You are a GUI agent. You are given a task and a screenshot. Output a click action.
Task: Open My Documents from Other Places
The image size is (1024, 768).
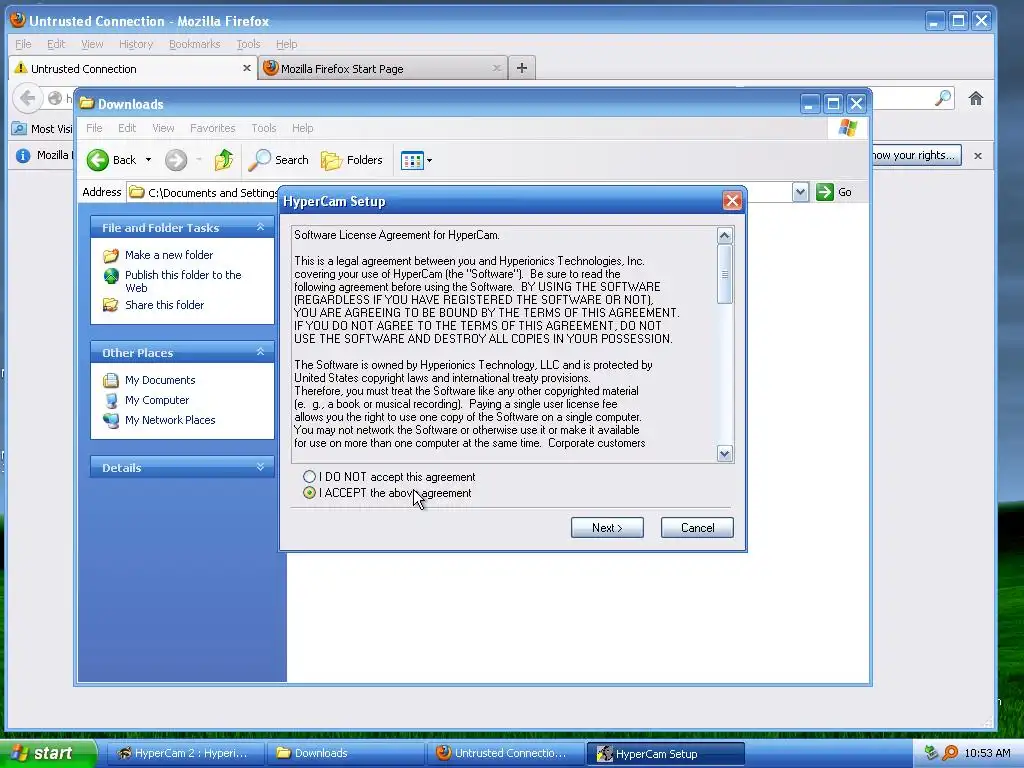point(160,380)
